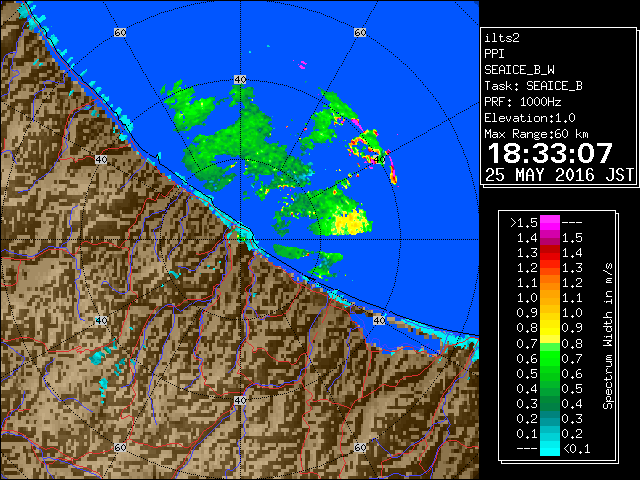Click the '1.0' value in left legend column

pos(527,298)
